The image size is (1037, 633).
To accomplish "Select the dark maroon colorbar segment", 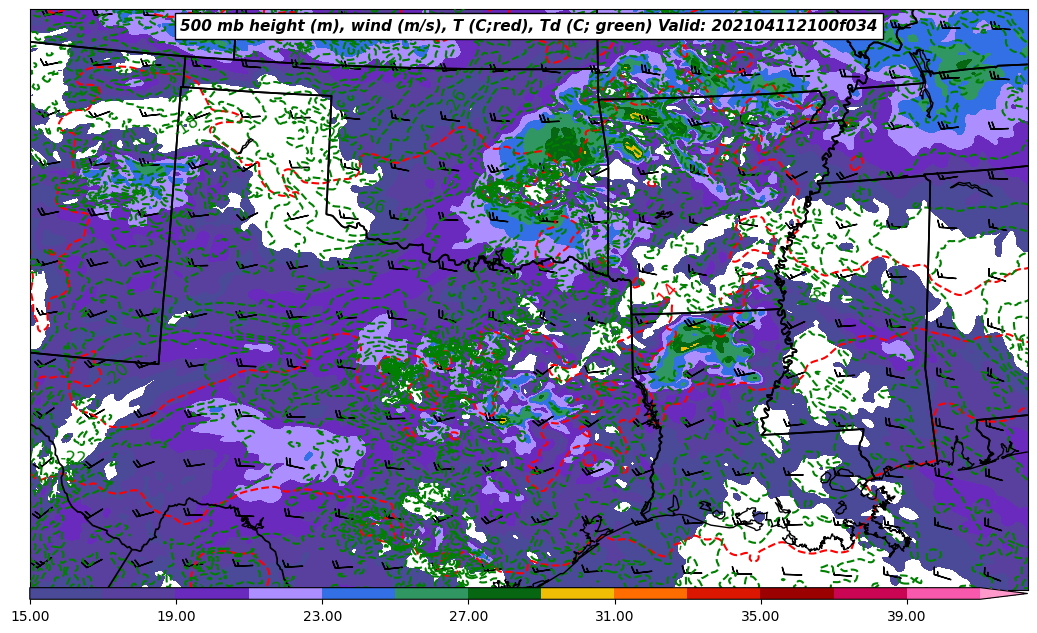I will (796, 593).
